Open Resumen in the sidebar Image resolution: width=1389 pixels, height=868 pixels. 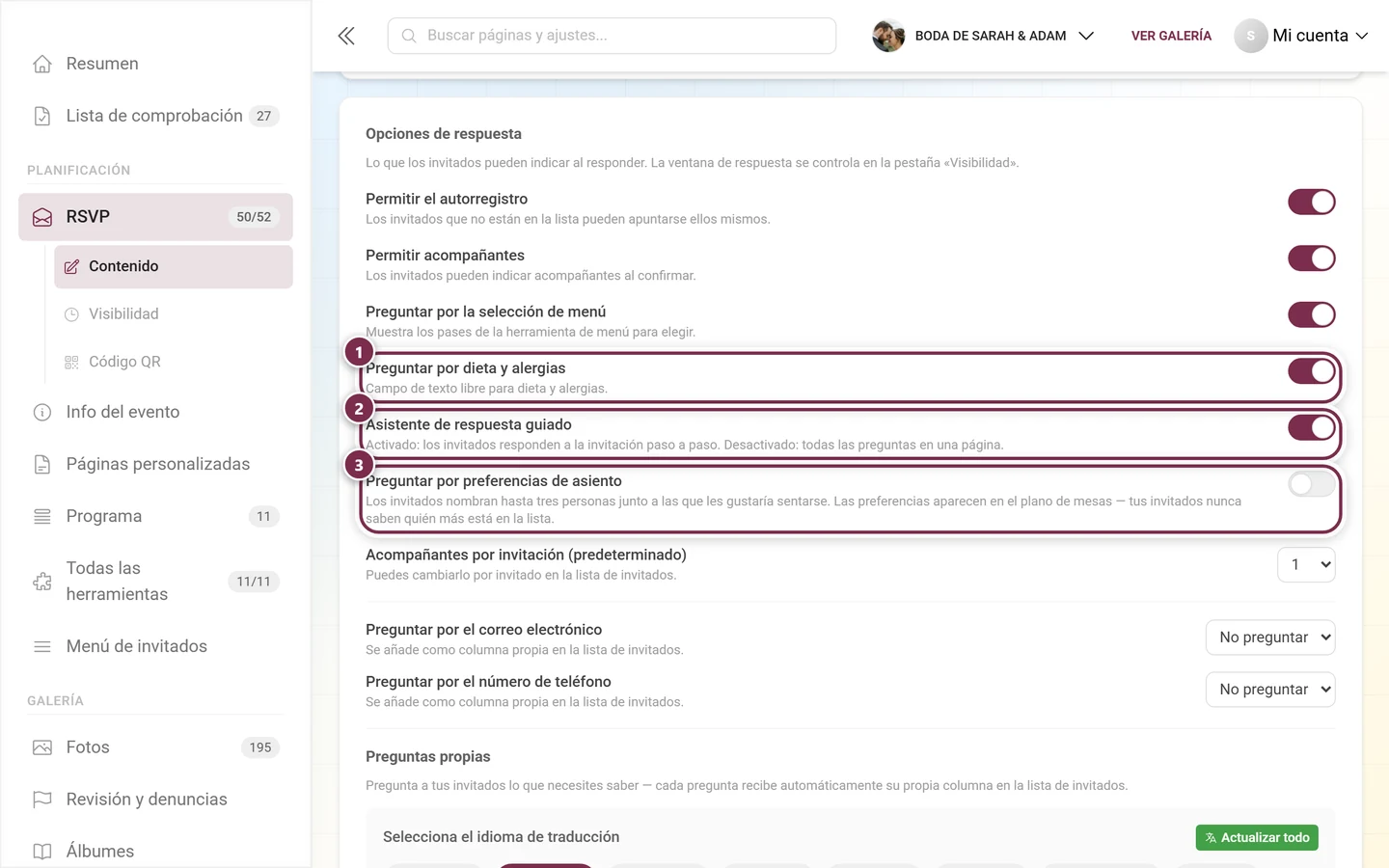(x=155, y=64)
